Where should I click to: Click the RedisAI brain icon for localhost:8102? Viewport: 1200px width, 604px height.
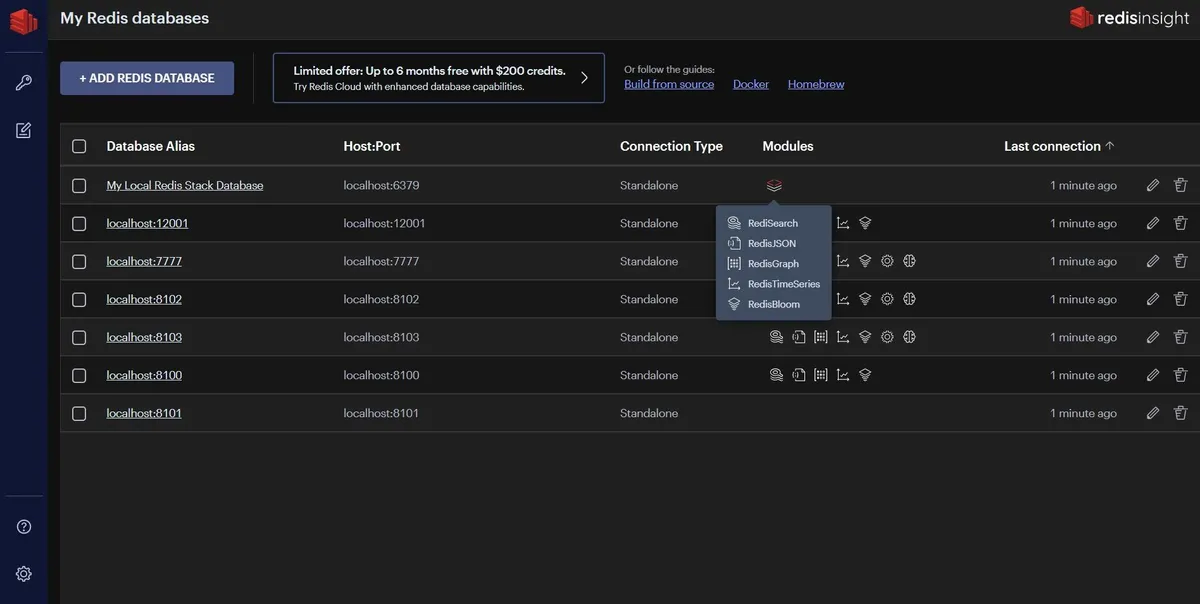[908, 297]
